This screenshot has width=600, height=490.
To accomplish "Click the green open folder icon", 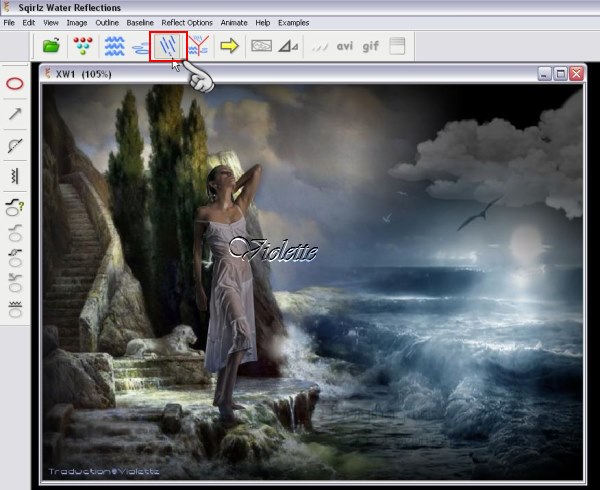I will [52, 46].
